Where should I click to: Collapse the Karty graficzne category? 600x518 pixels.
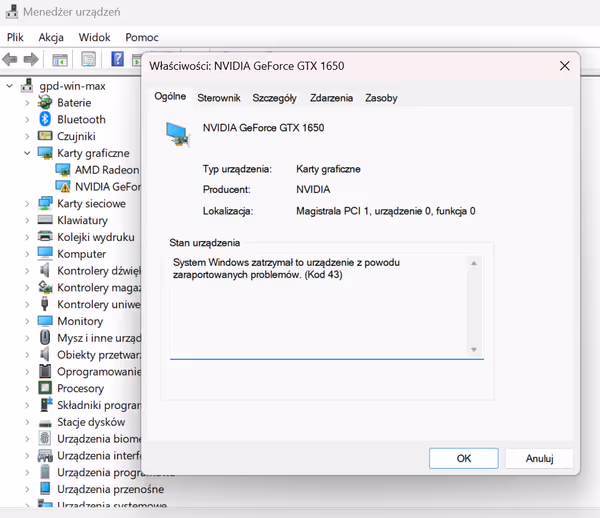[27, 153]
